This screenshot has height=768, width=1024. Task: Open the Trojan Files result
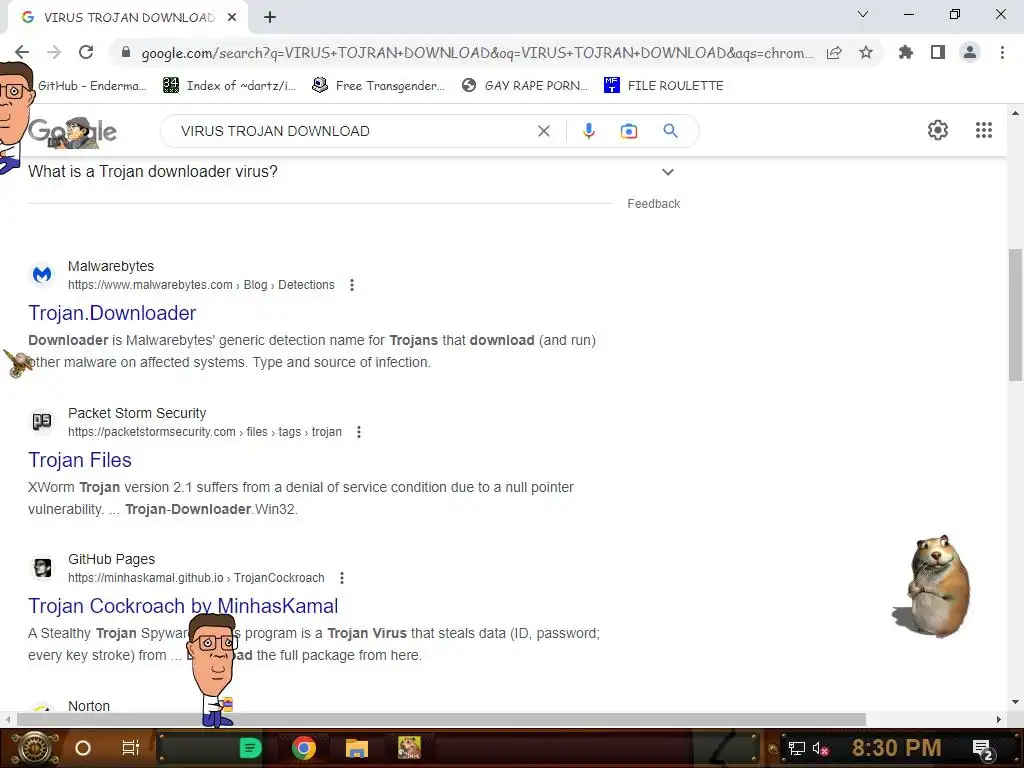[80, 460]
